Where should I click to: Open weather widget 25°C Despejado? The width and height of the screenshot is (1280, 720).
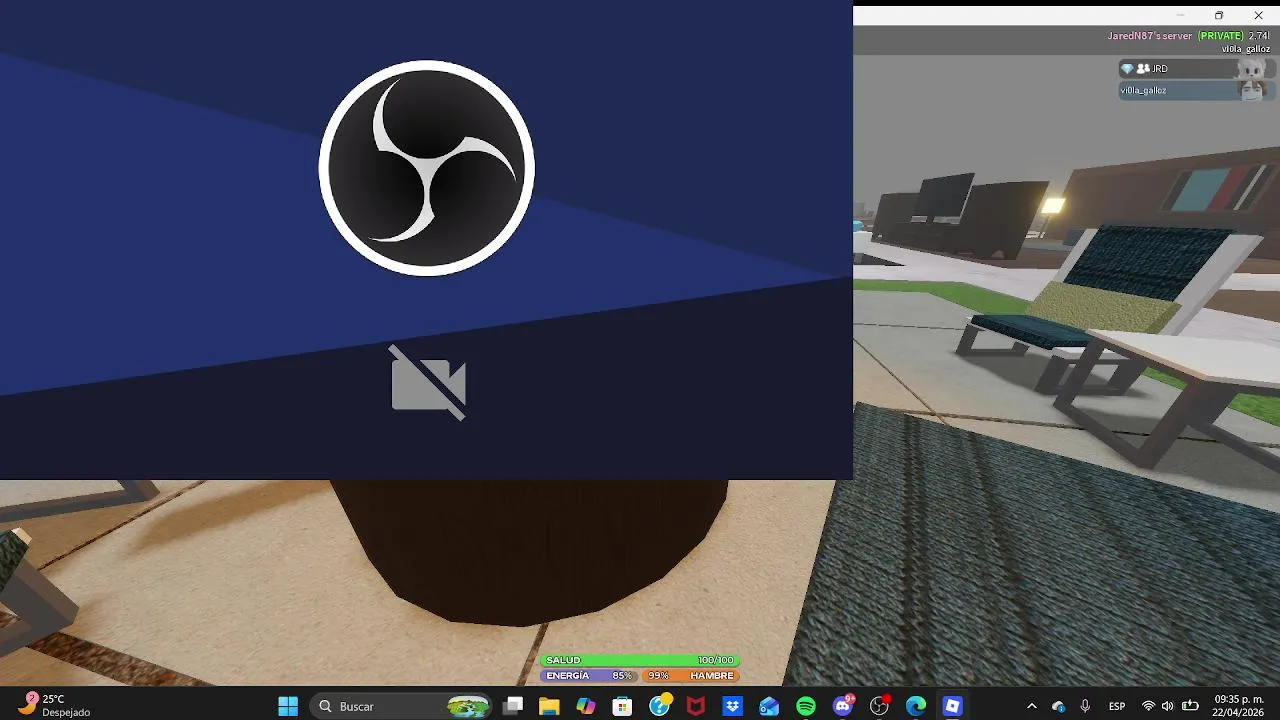coord(54,705)
